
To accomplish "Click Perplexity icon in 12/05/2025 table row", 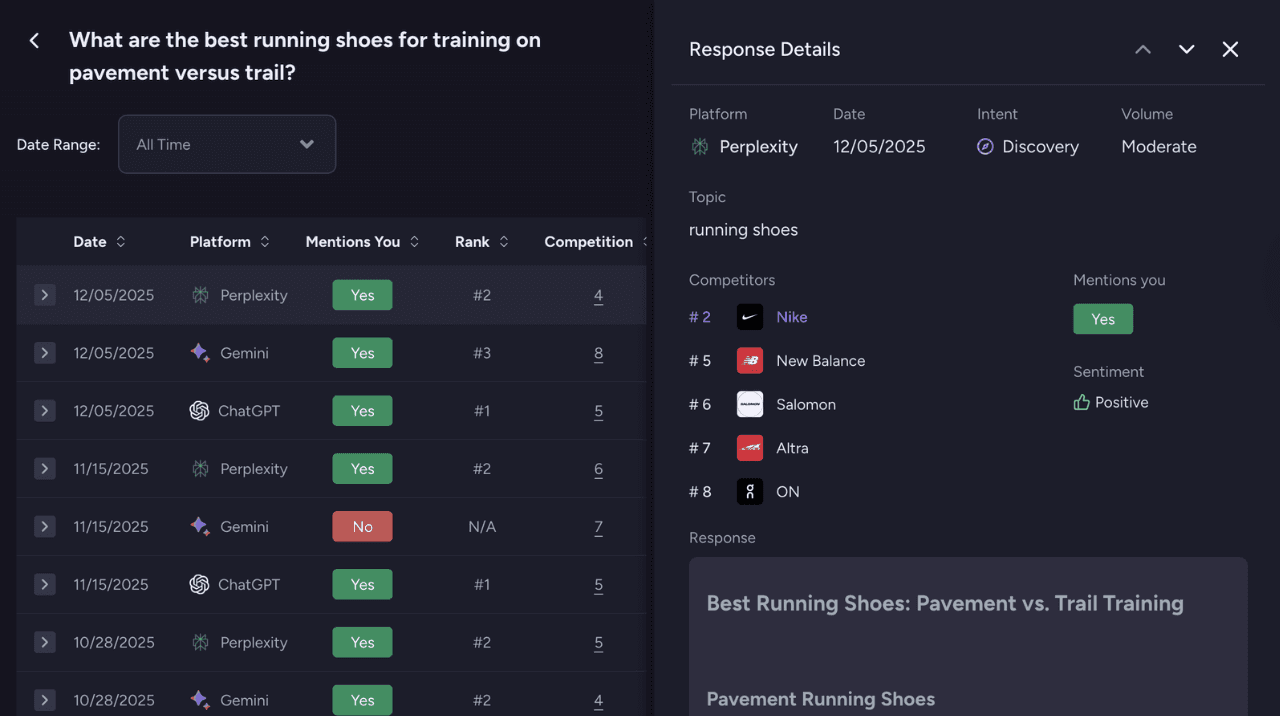I will click(x=200, y=295).
